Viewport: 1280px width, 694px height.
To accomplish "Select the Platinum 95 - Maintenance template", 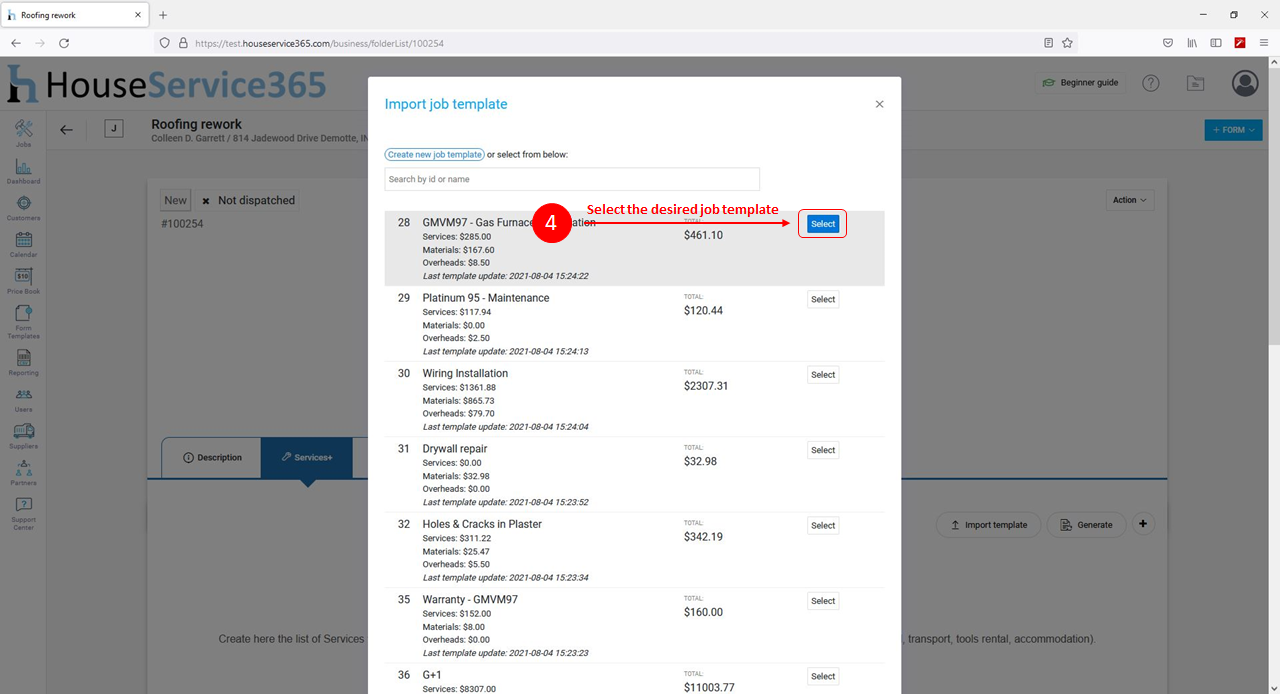I will (823, 299).
